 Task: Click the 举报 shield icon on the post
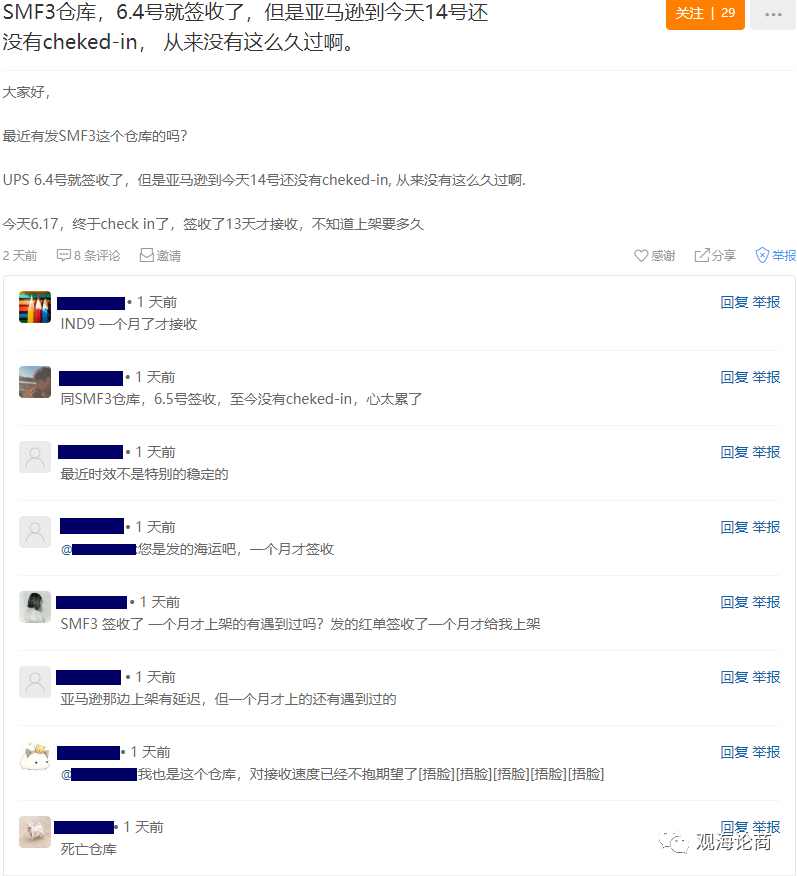[762, 255]
